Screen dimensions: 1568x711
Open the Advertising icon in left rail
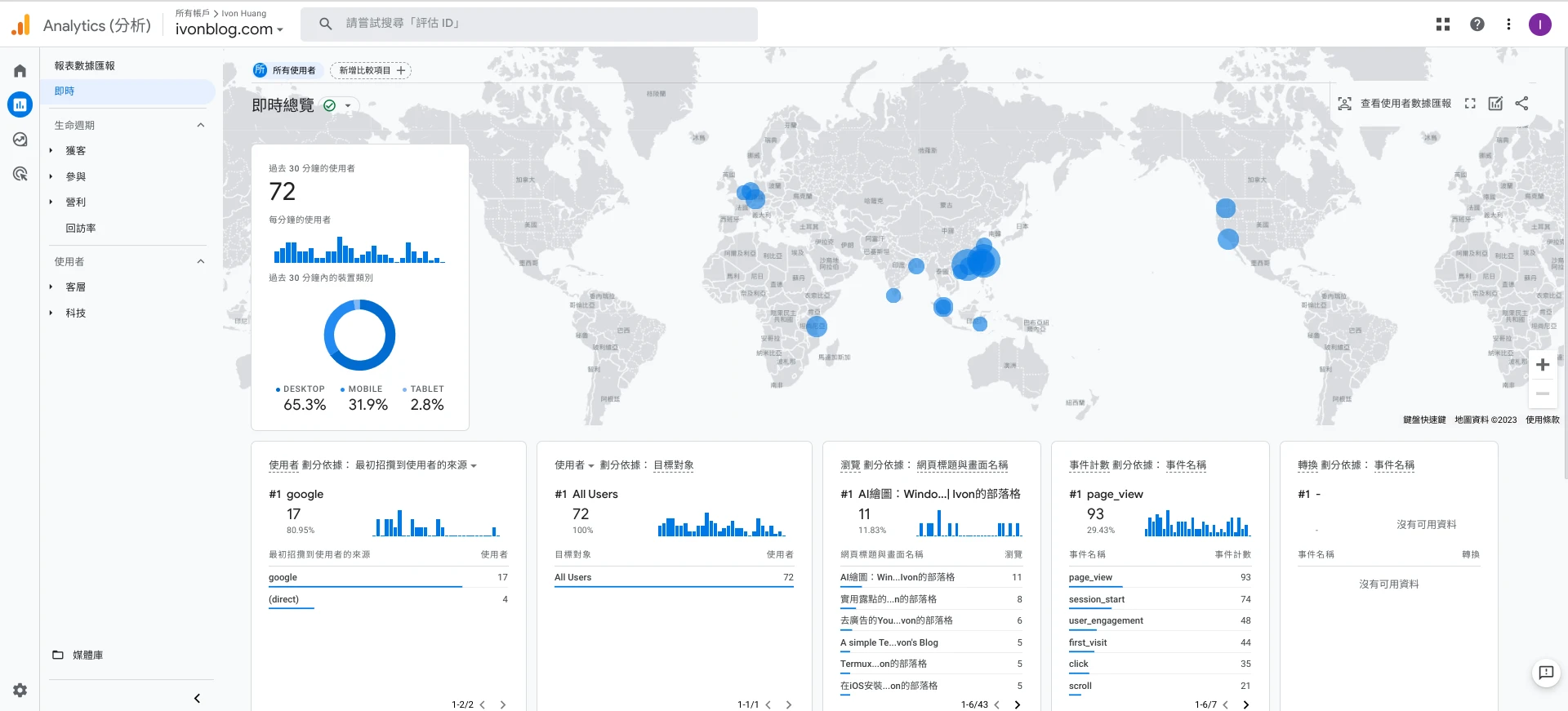click(x=20, y=174)
